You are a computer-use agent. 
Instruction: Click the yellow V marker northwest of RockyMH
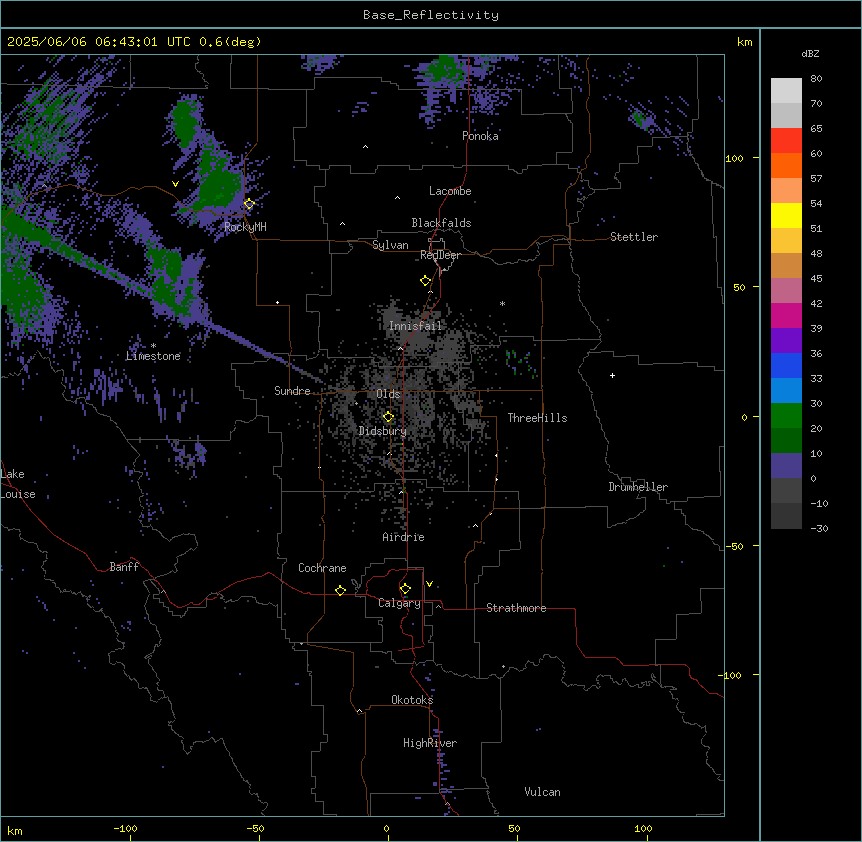click(x=175, y=184)
